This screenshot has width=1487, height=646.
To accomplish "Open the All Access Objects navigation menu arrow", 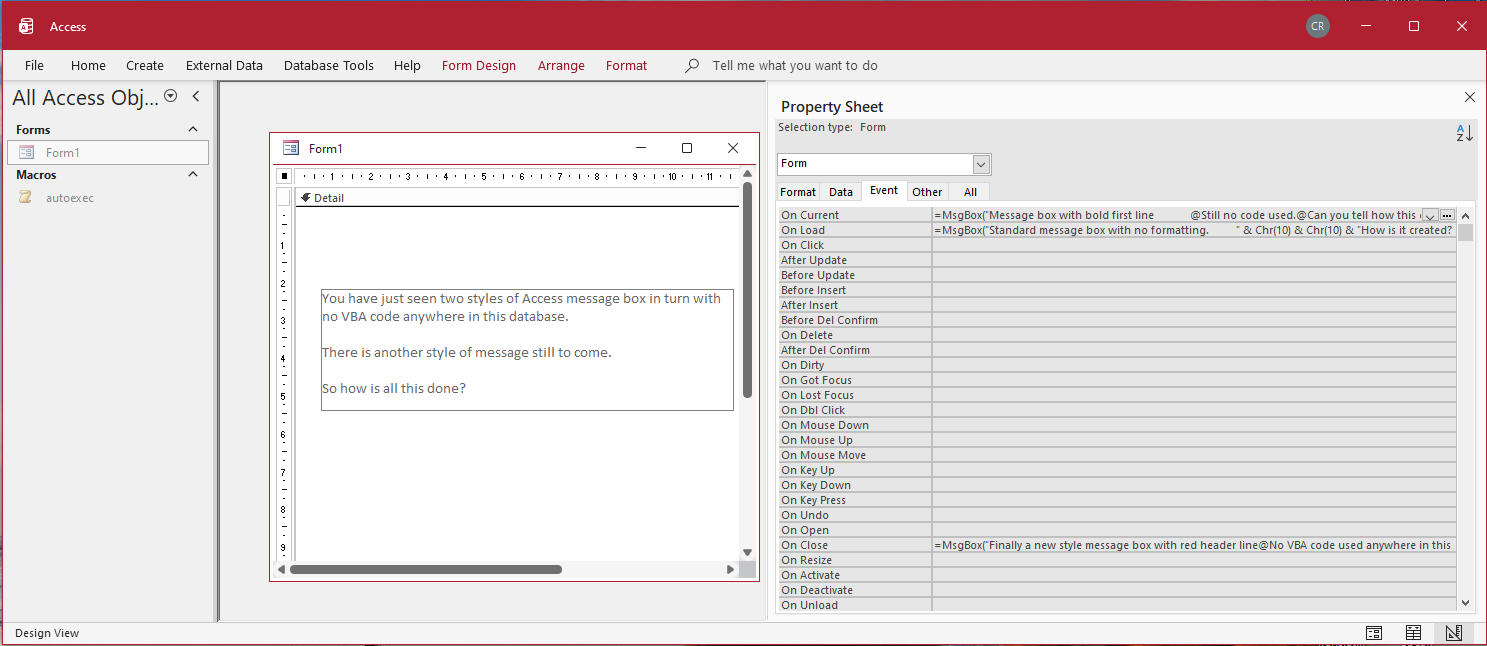I will coord(171,96).
